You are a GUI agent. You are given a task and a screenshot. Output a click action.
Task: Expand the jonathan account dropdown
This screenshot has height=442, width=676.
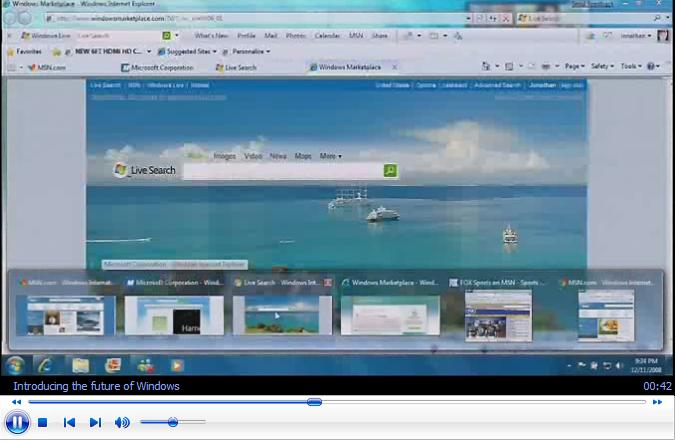click(635, 36)
